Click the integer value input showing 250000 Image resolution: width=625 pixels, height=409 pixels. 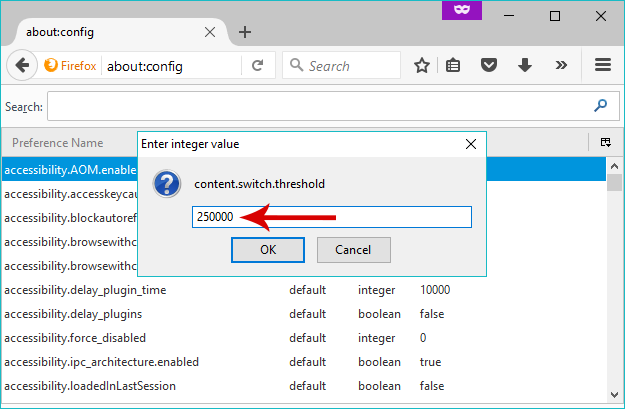coord(332,217)
